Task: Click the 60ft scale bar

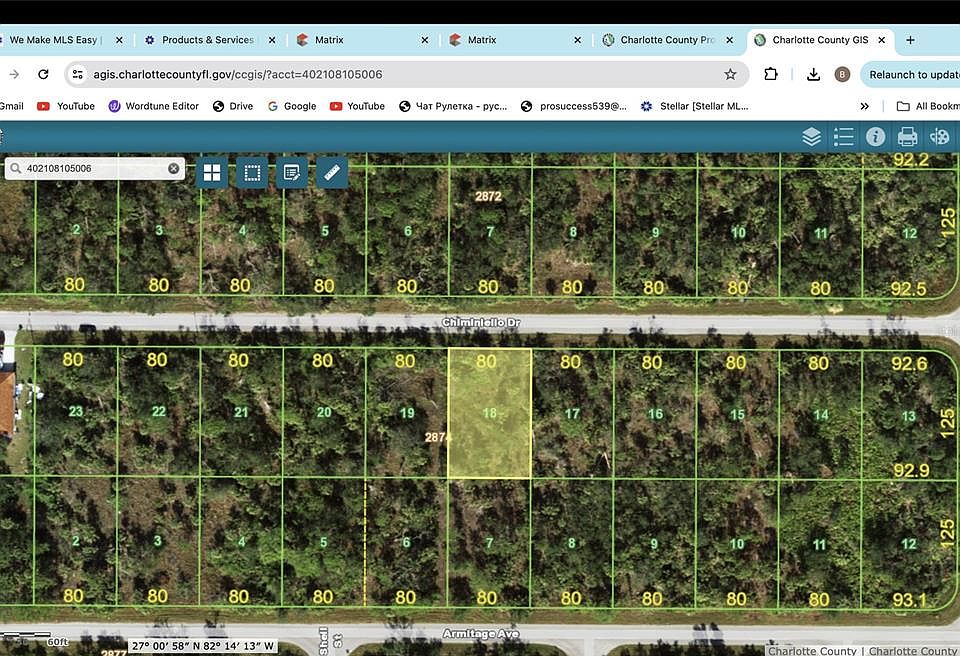Action: pyautogui.click(x=34, y=639)
